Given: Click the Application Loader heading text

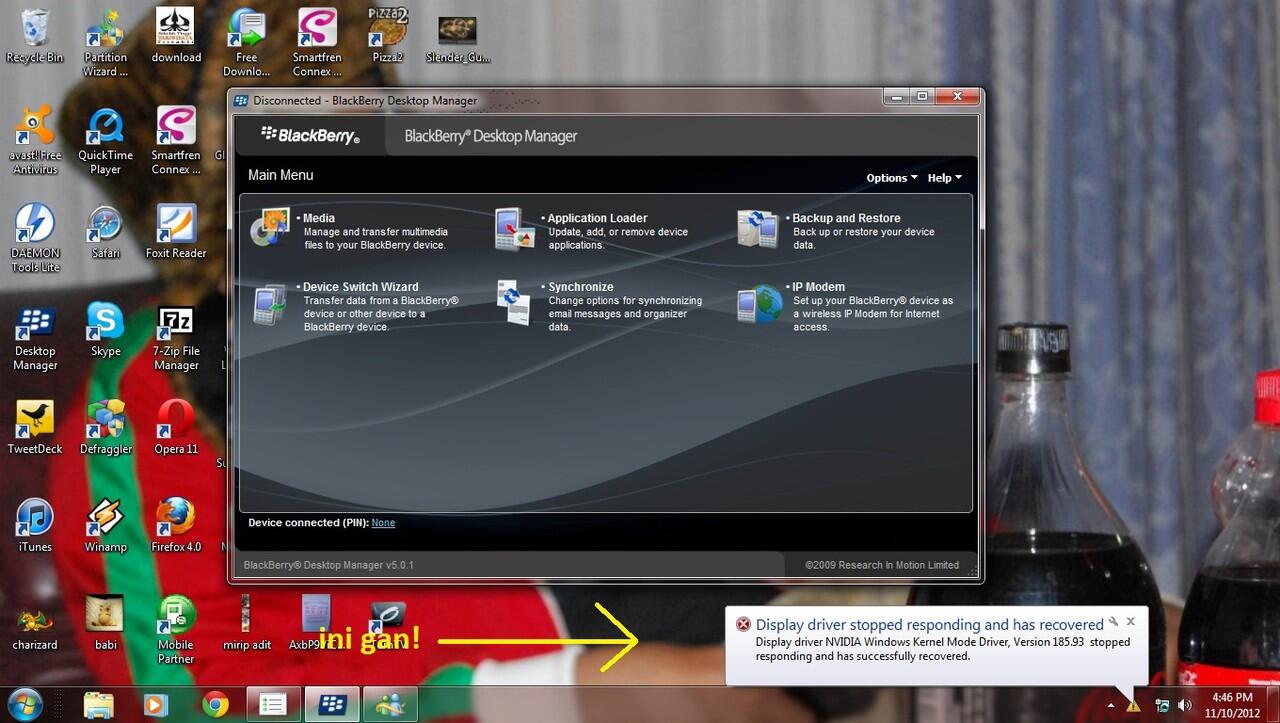Looking at the screenshot, I should click(597, 218).
